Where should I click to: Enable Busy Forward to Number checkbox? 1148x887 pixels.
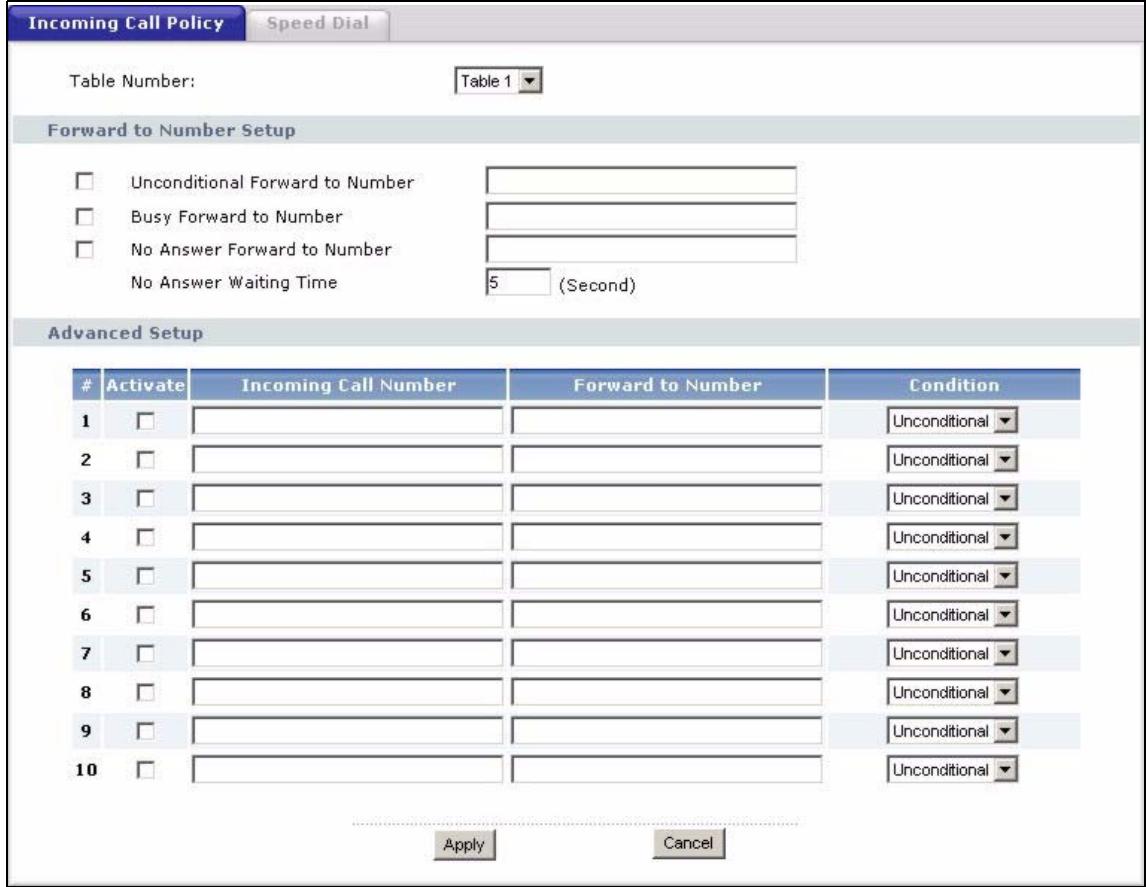(85, 217)
